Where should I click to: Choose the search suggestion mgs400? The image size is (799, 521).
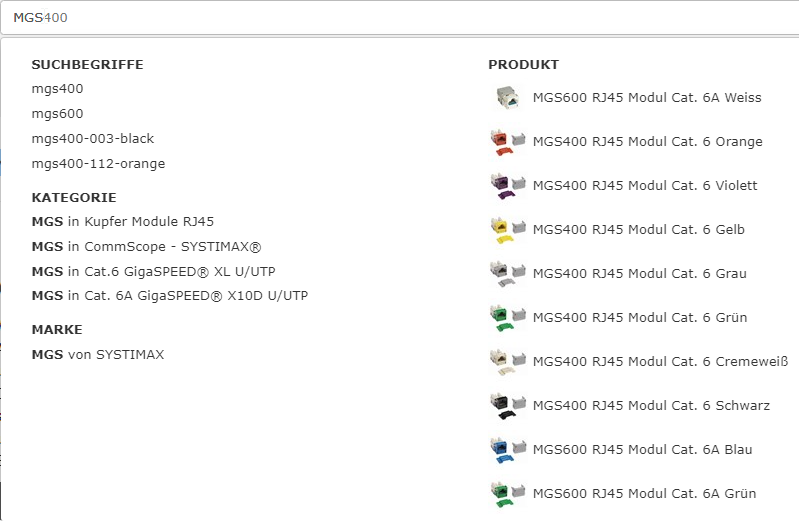pyautogui.click(x=57, y=89)
